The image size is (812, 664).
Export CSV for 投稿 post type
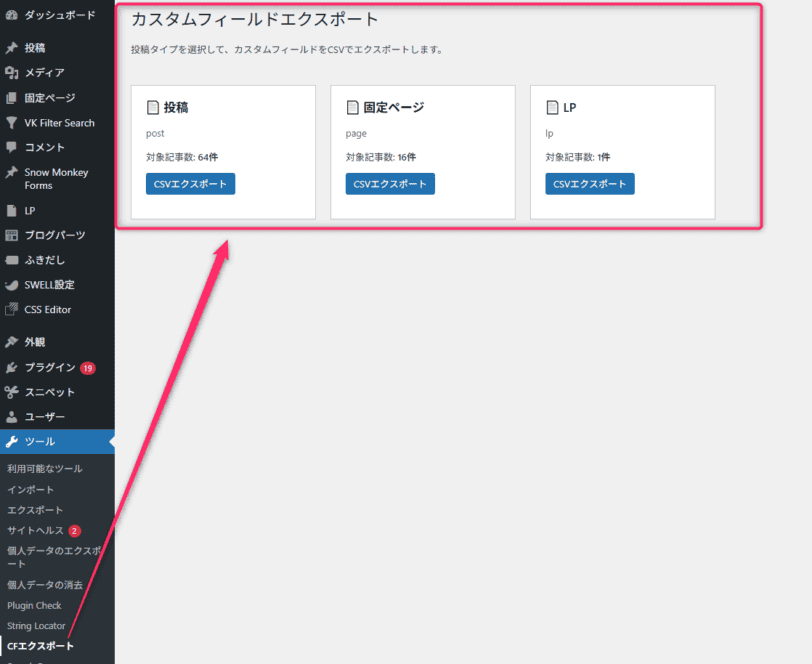pos(190,184)
